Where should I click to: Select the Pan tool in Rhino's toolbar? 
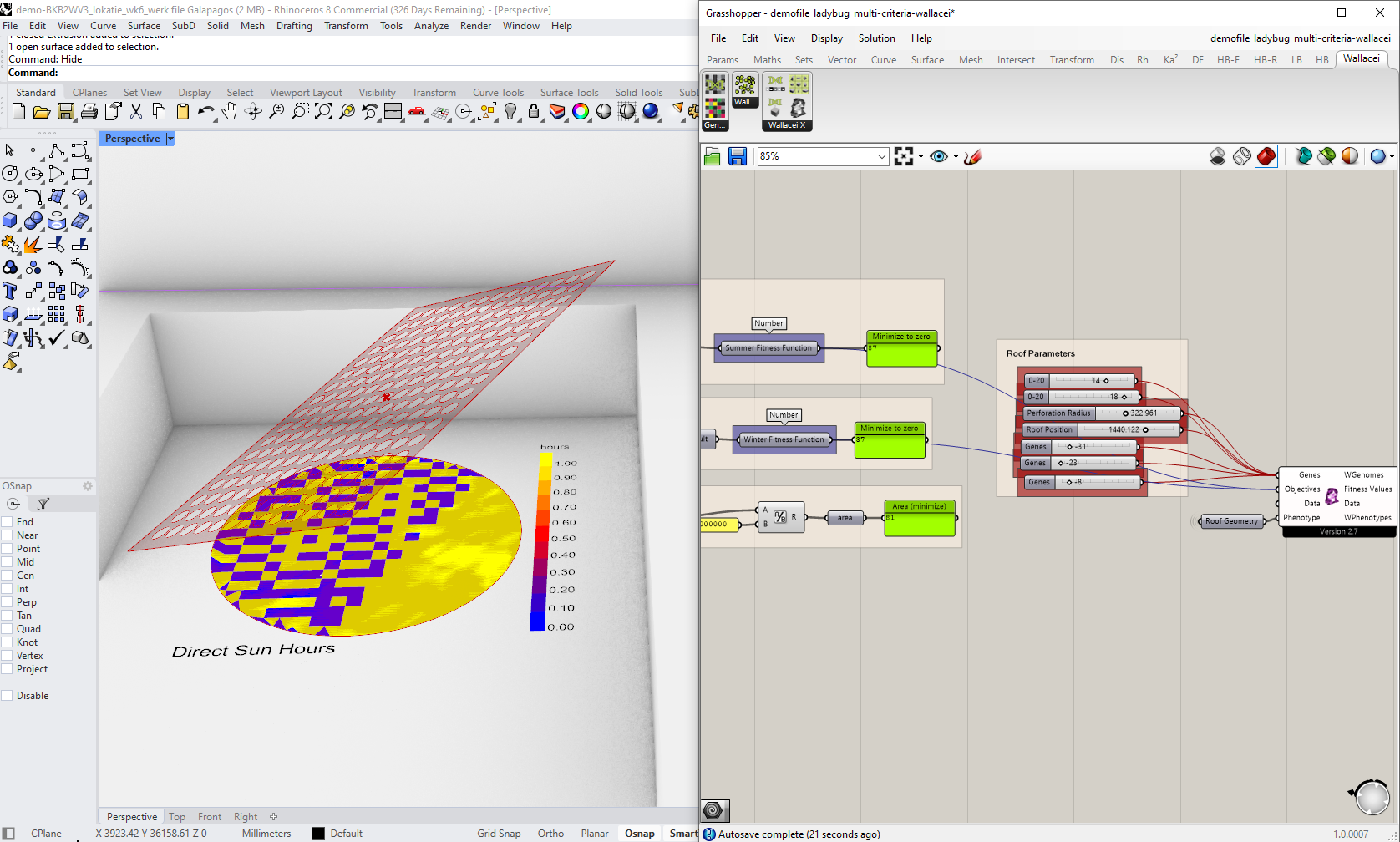tap(229, 111)
